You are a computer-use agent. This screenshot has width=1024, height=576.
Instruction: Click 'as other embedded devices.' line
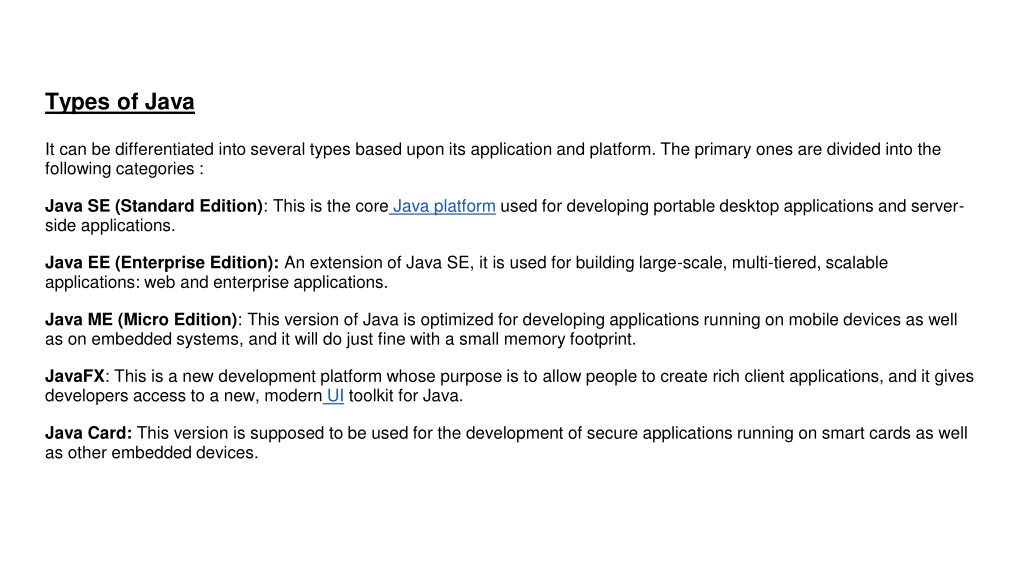pos(152,453)
